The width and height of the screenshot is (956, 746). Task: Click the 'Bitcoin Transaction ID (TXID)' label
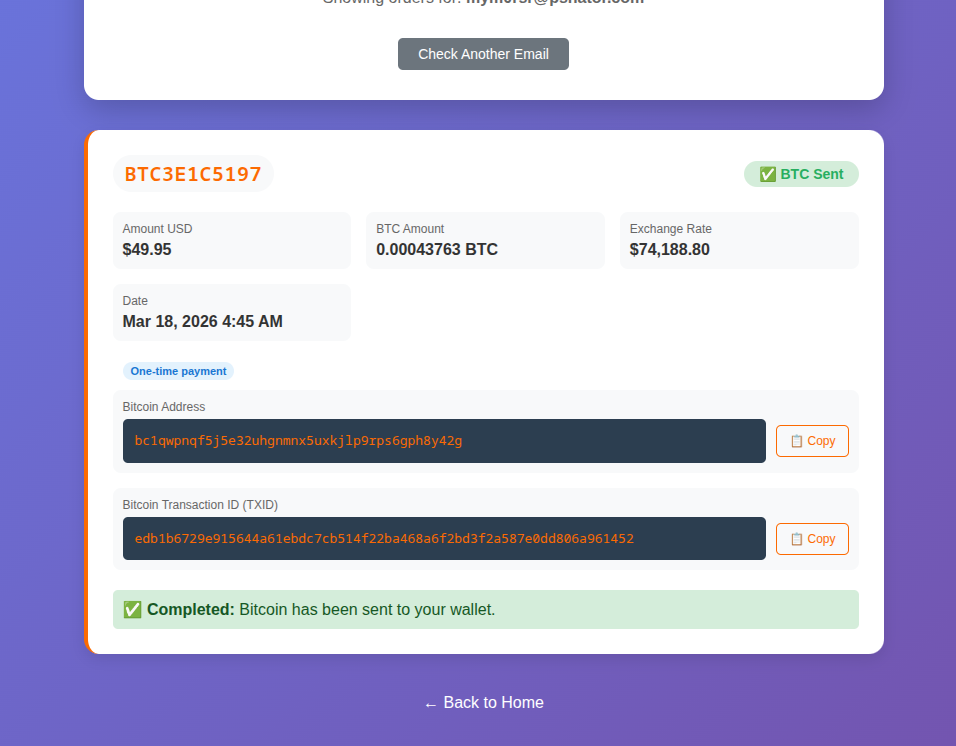coord(200,505)
